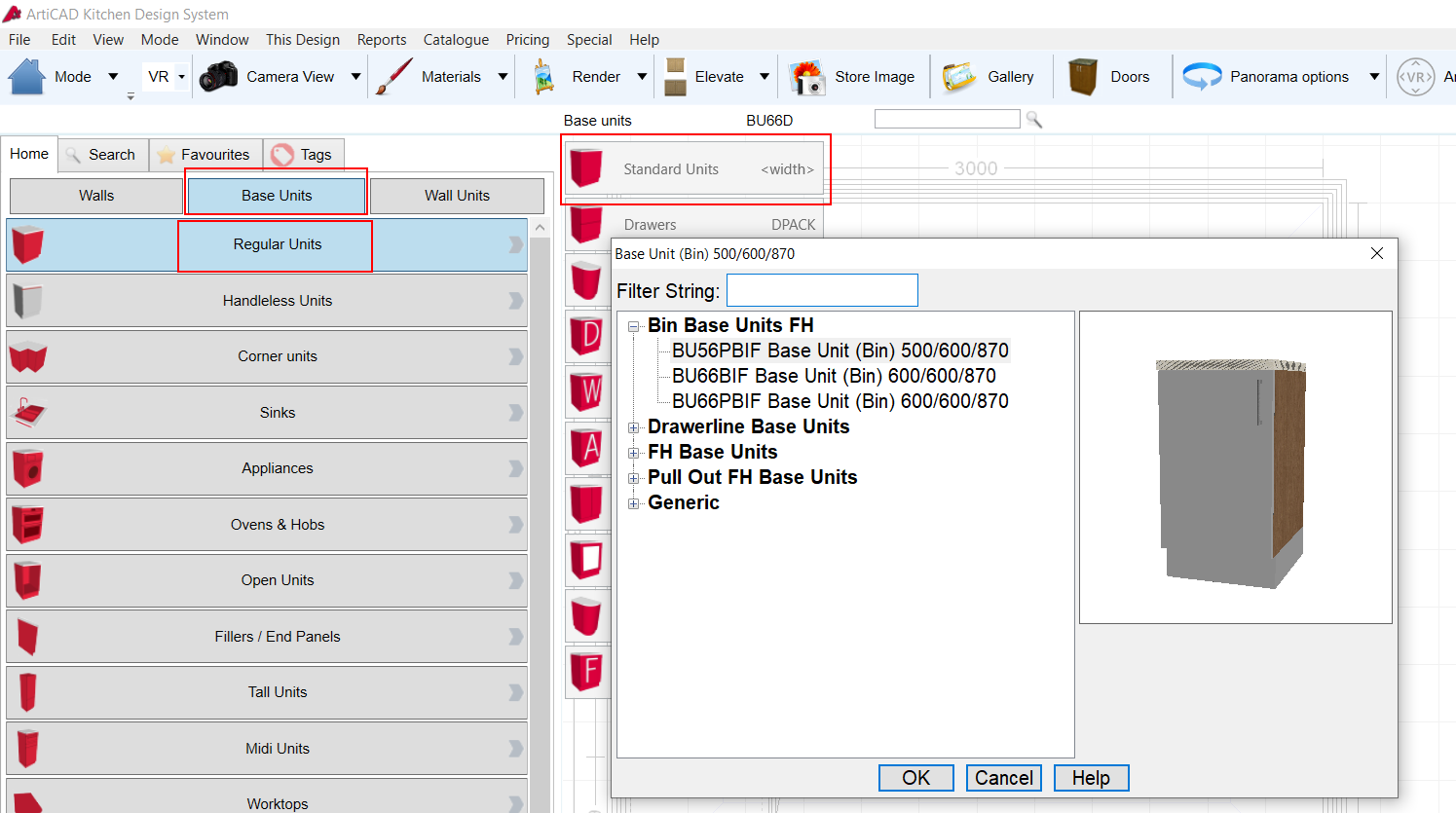Switch to the Tags tab
1456x813 pixels.
click(x=304, y=155)
